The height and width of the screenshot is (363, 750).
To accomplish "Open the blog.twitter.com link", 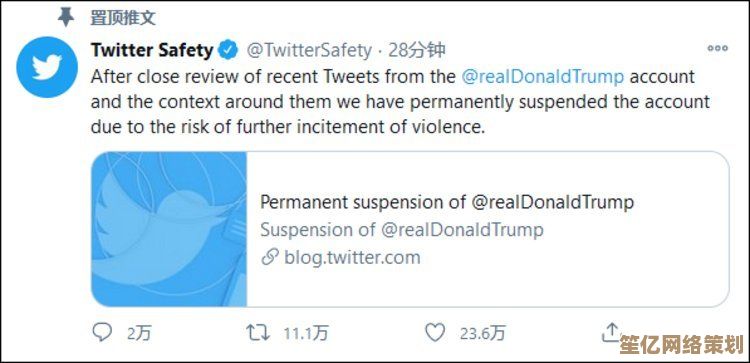I will pyautogui.click(x=352, y=258).
